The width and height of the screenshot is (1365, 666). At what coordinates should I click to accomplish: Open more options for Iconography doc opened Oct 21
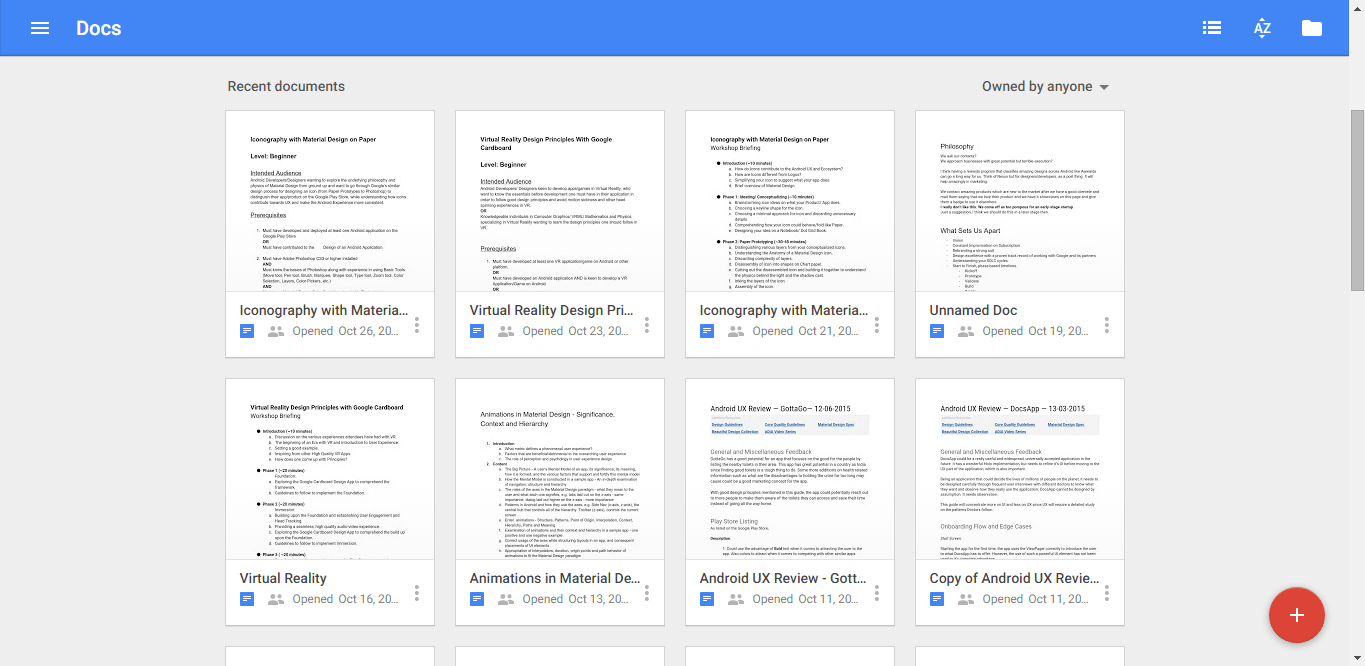click(x=877, y=325)
